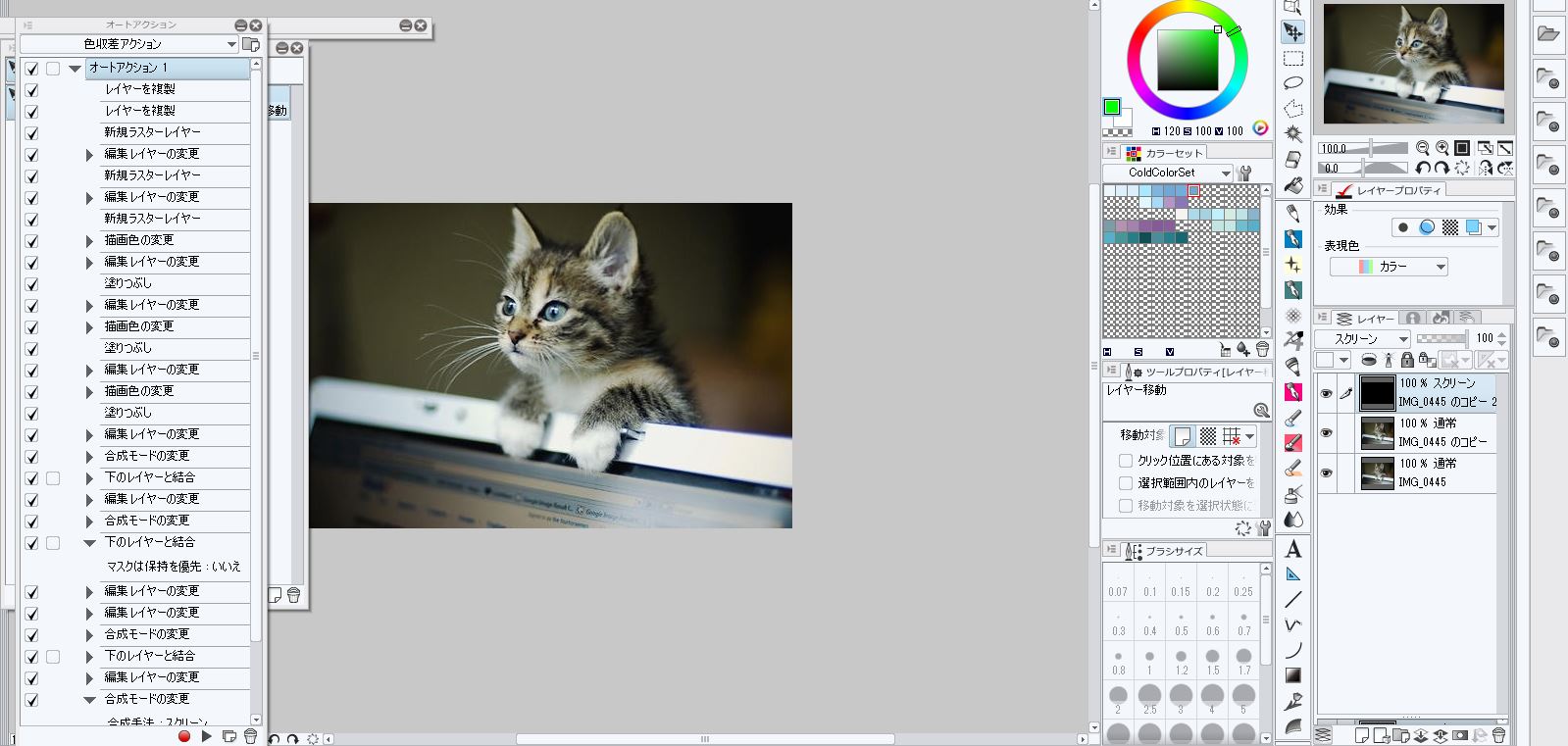Enable クリック位置にある対象を checkbox

(x=1126, y=460)
